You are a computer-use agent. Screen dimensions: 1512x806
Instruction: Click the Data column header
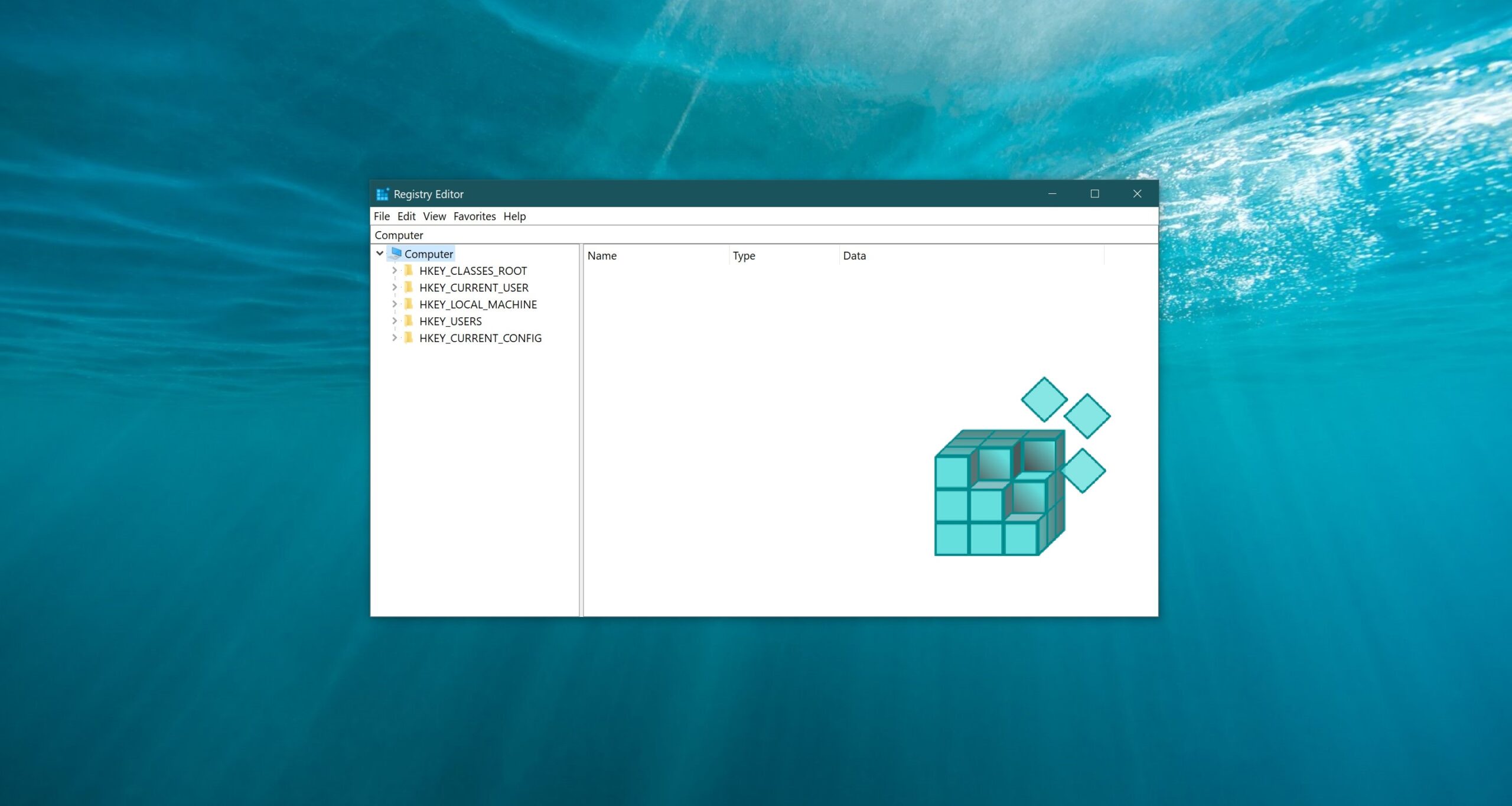[x=972, y=255]
